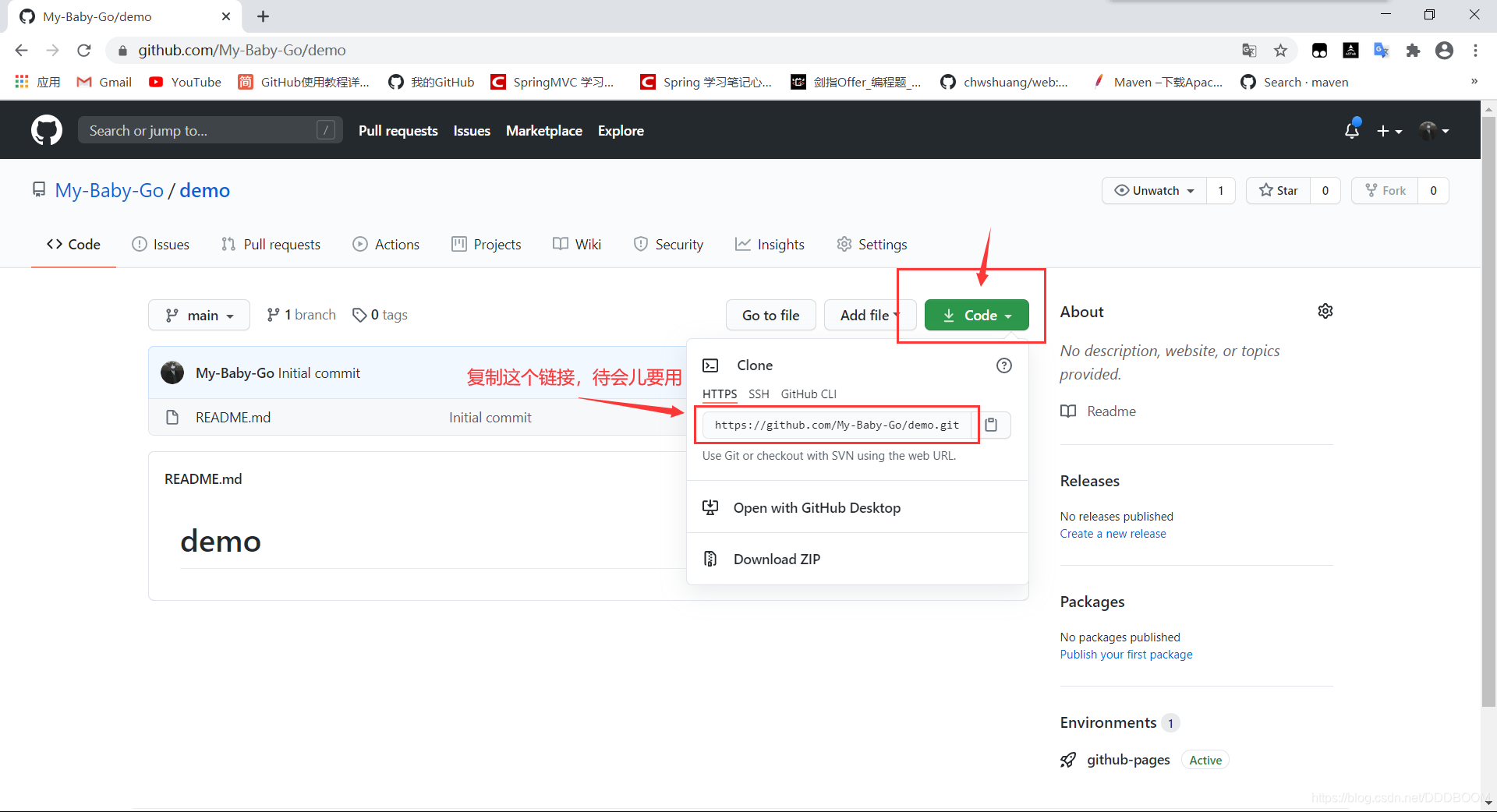Open a new browser tab
This screenshot has width=1497, height=812.
point(264,16)
